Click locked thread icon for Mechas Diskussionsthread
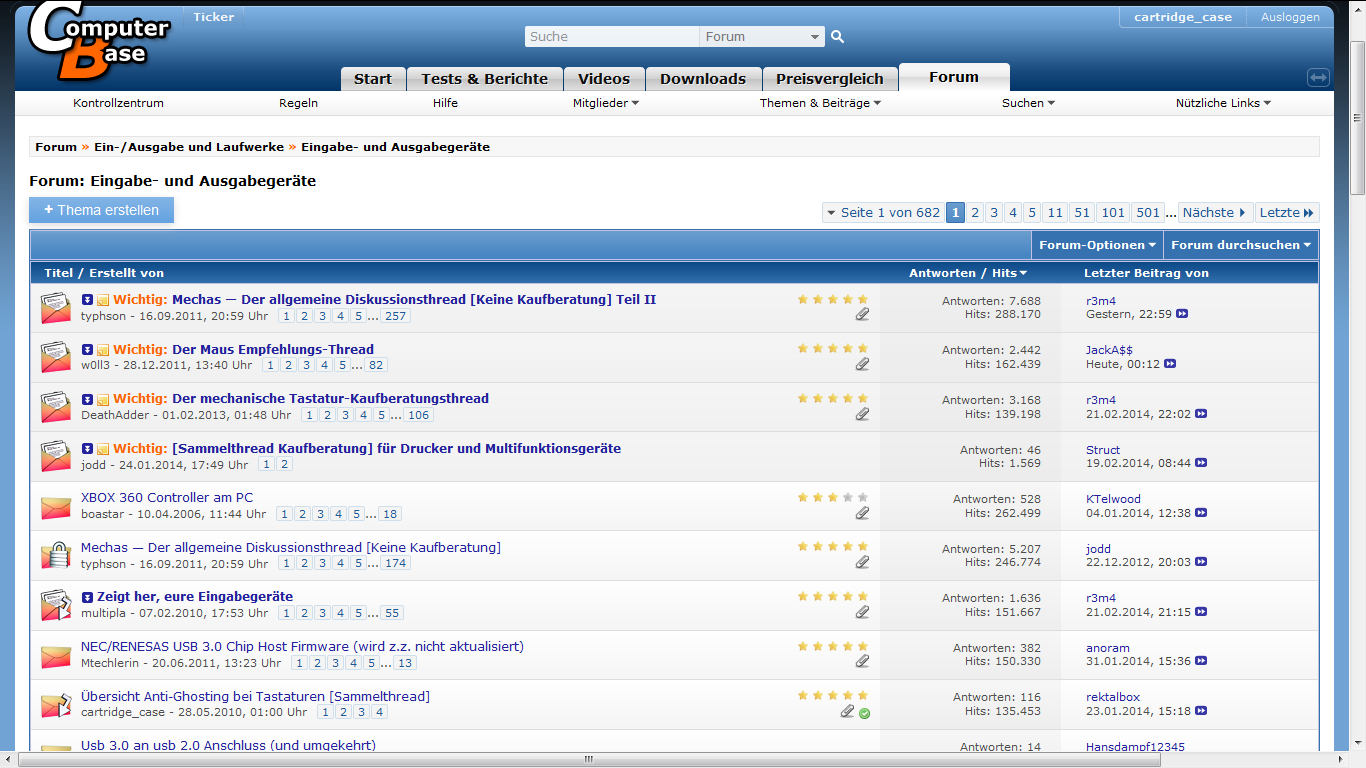 coord(55,555)
